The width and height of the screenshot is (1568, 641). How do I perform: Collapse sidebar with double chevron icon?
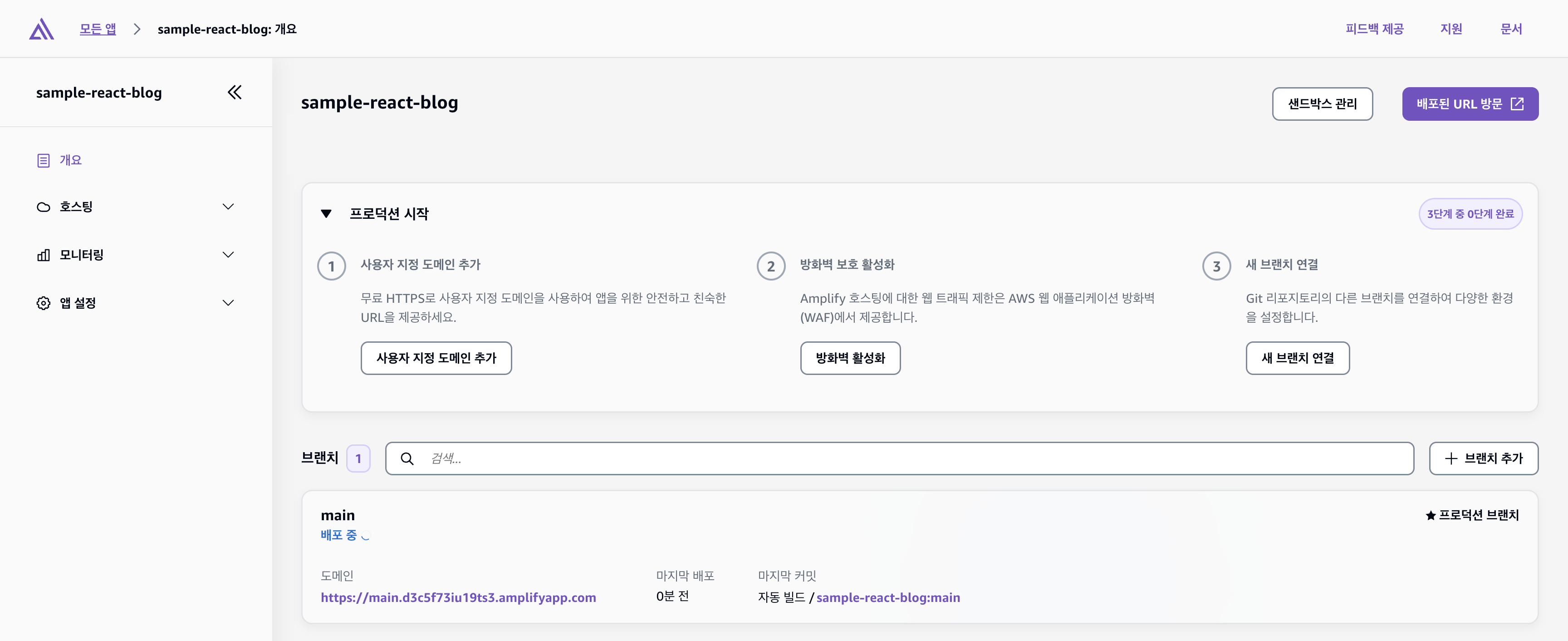[x=235, y=93]
